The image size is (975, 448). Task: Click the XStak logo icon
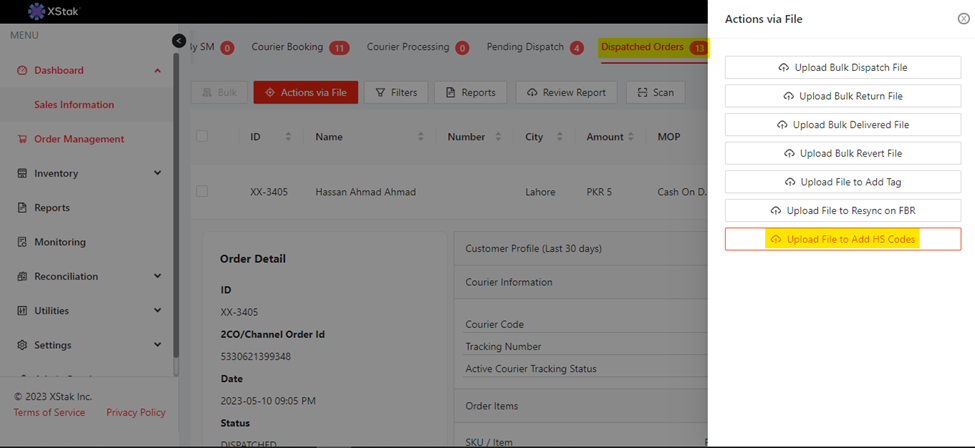tap(37, 12)
